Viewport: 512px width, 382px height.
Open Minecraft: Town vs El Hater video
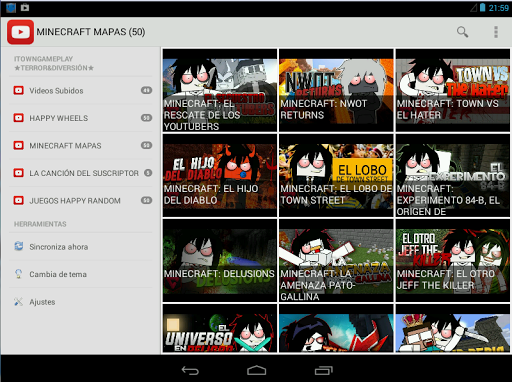coord(453,90)
